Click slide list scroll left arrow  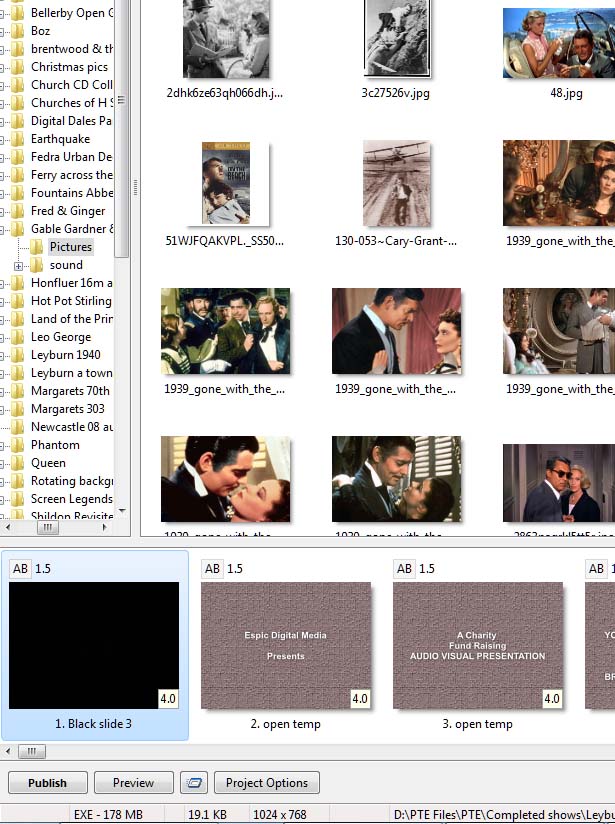point(8,751)
